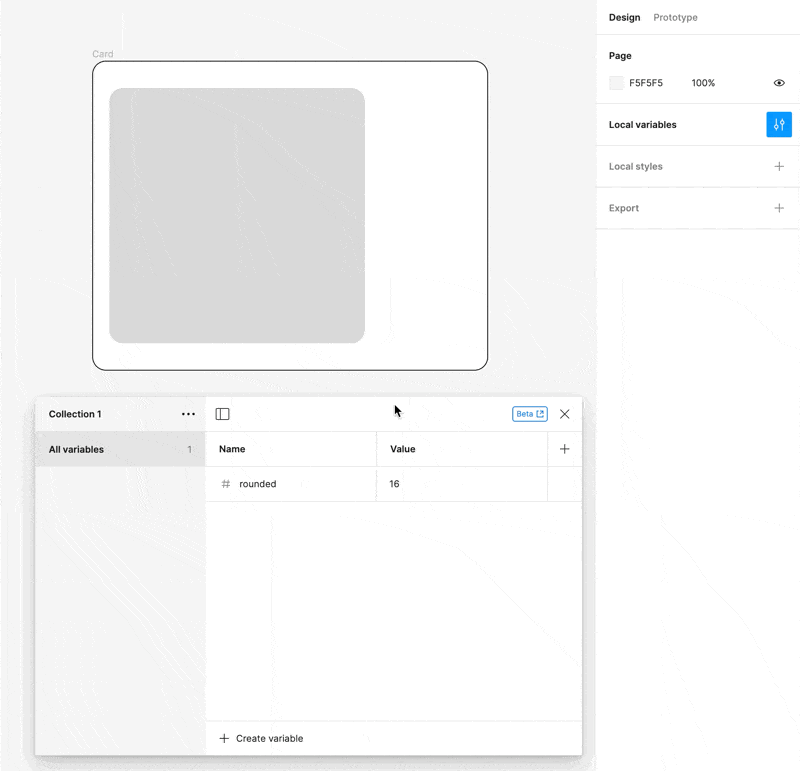Click the F5F5F5 page color swatch
The height and width of the screenshot is (771, 800).
616,83
